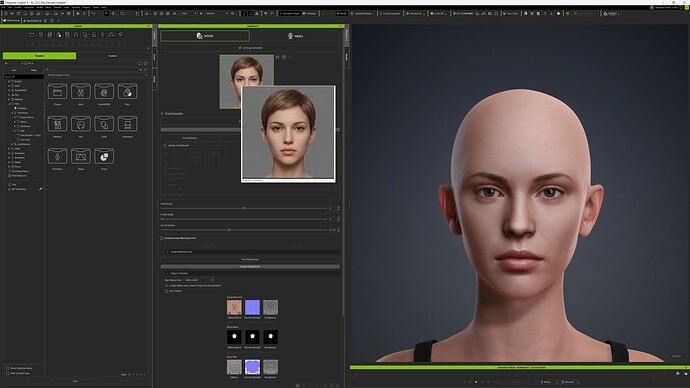The image size is (690, 388).
Task: Open the Props category folder icon
Action: [104, 156]
